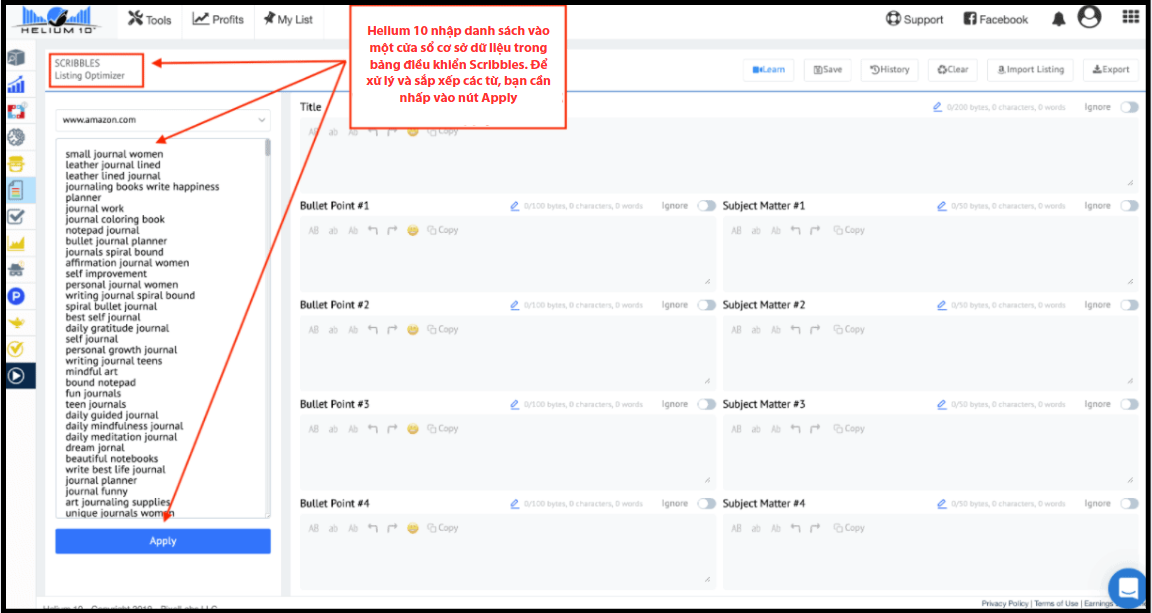Switch on Ignore for Subject Matter #4
The image size is (1152, 613).
pyautogui.click(x=1129, y=504)
